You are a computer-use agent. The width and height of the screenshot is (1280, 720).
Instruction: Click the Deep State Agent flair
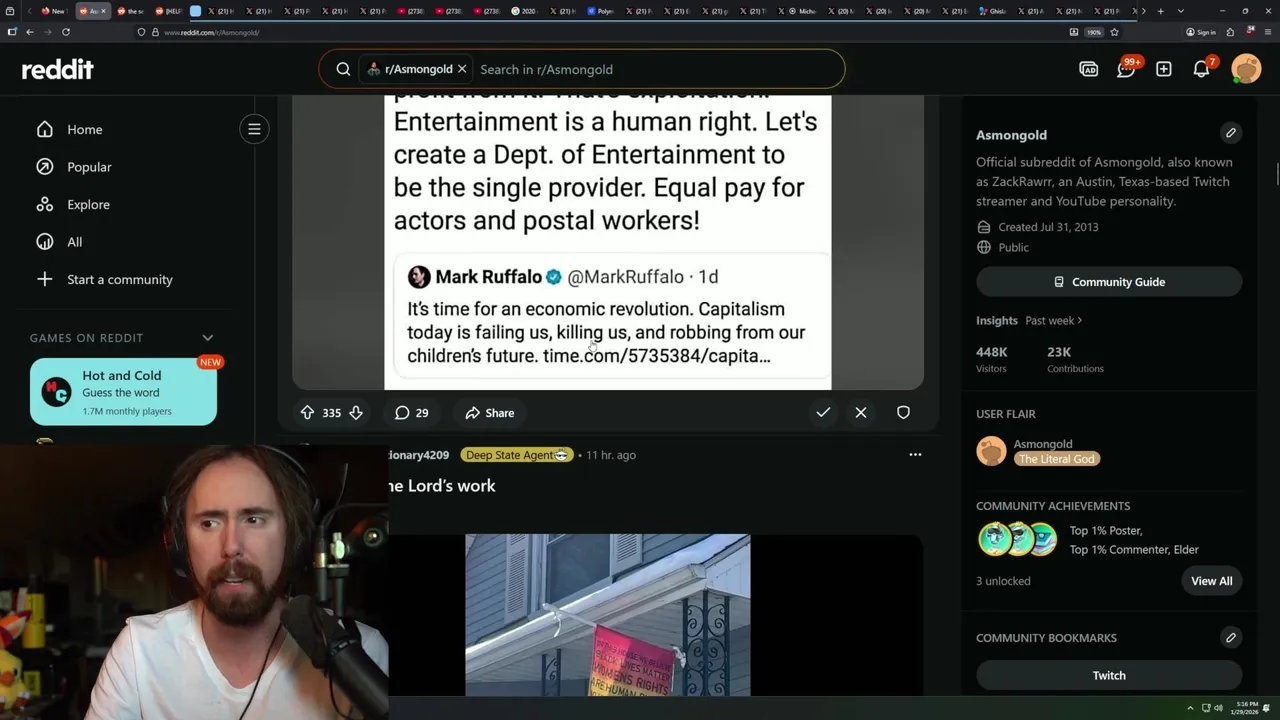517,455
